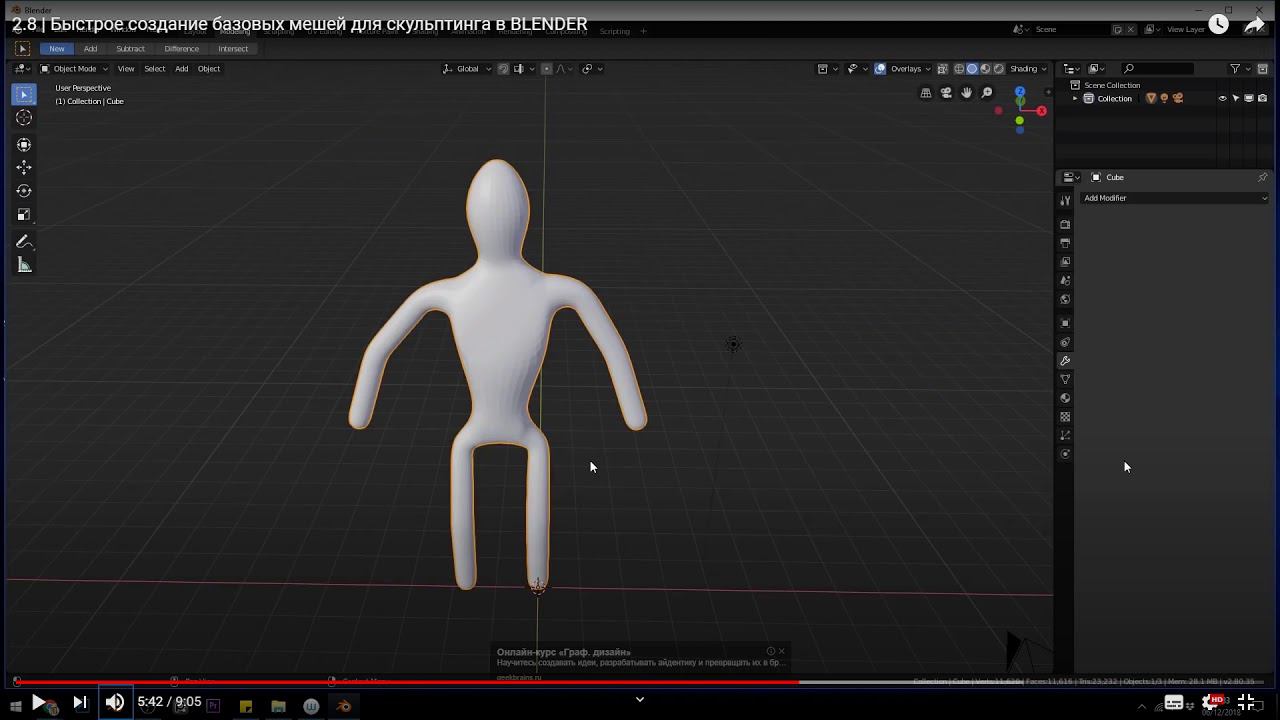Exit fullscreen video mode
The height and width of the screenshot is (720, 1280).
(x=1246, y=702)
